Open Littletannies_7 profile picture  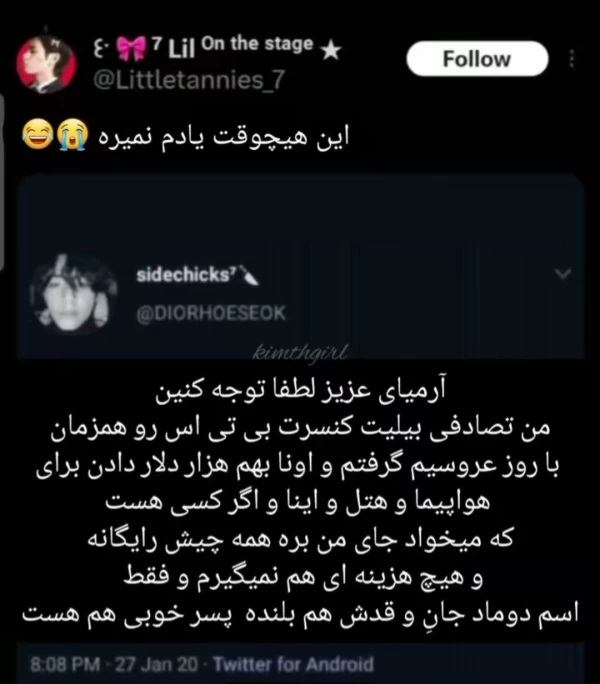46,64
